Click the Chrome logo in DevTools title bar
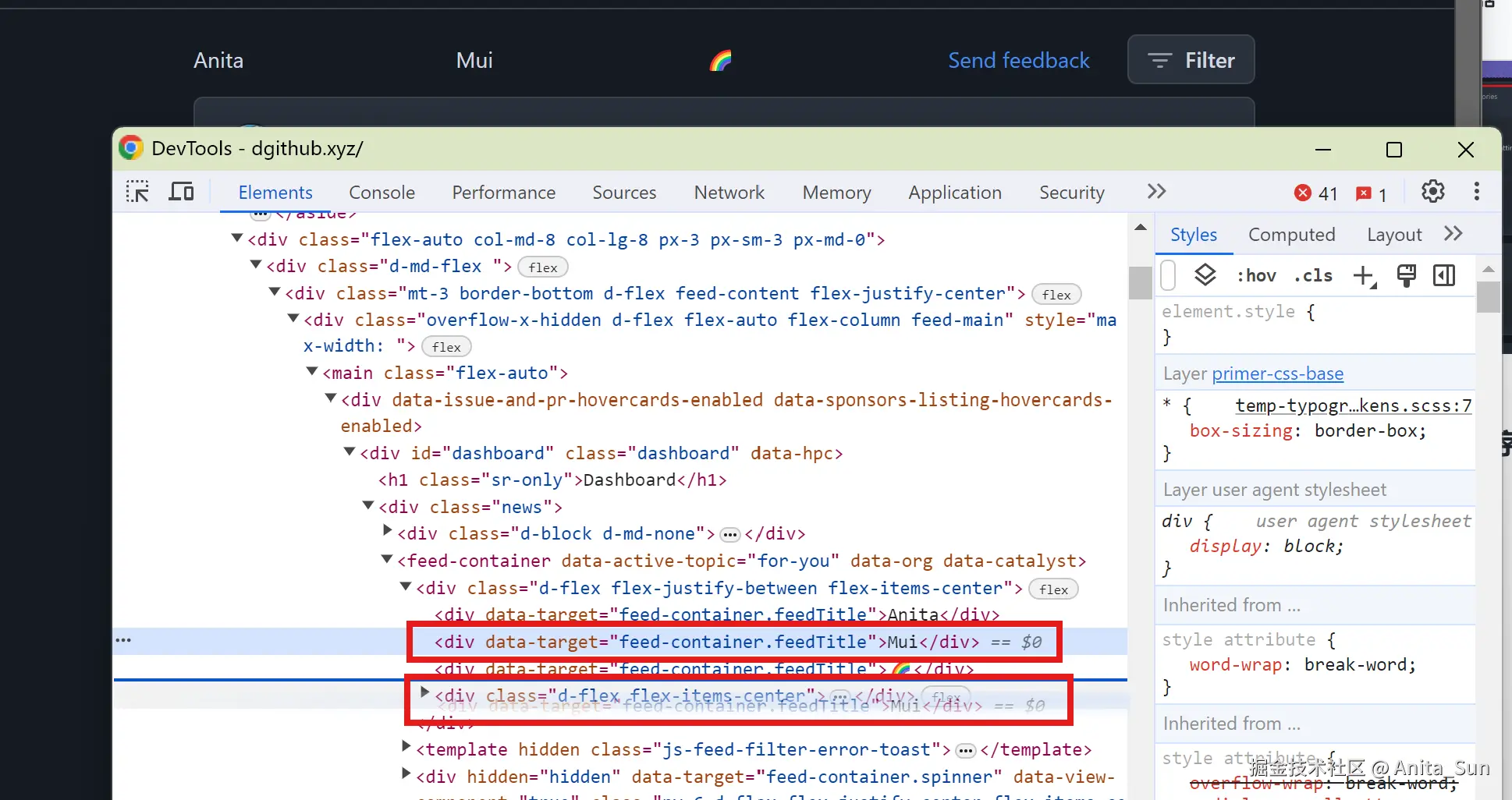 tap(131, 148)
